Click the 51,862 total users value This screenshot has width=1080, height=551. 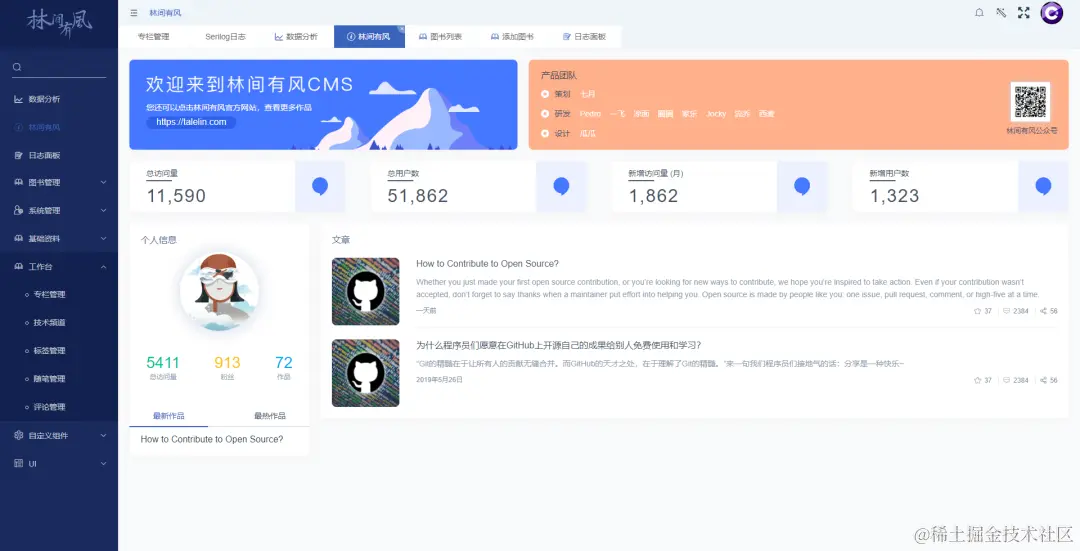pos(417,196)
